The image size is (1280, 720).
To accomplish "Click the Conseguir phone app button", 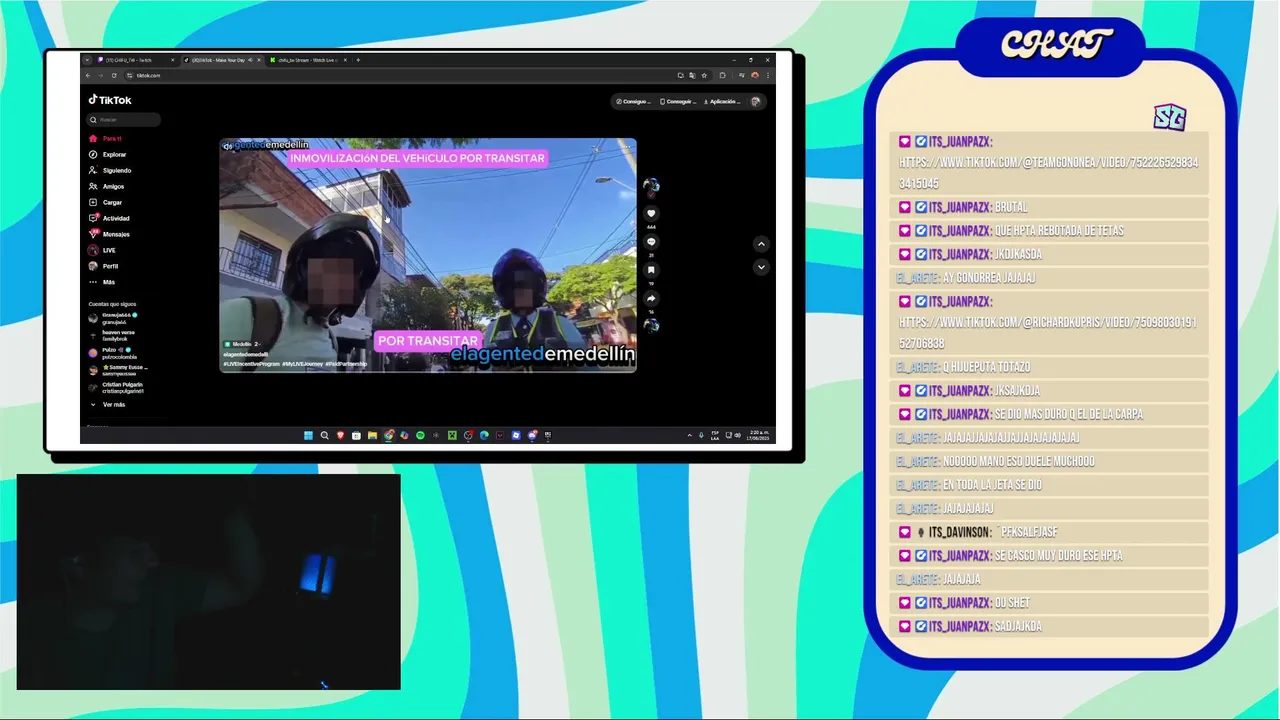I will click(679, 102).
